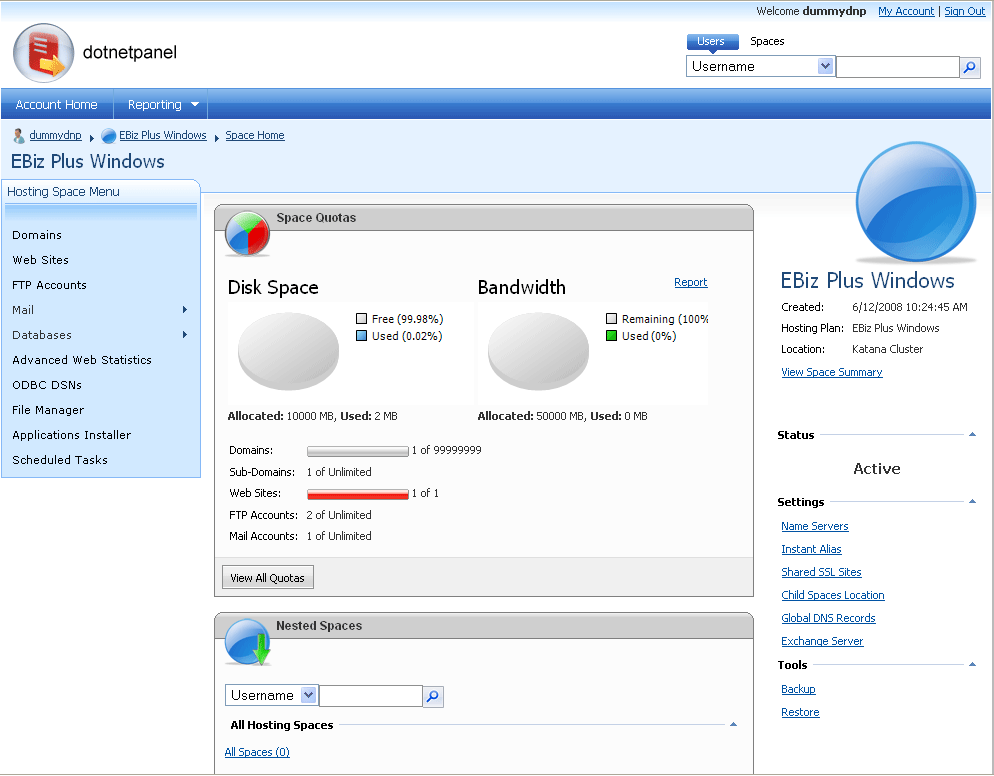994x776 pixels.
Task: Open the bandwidth Report link
Action: [x=690, y=282]
